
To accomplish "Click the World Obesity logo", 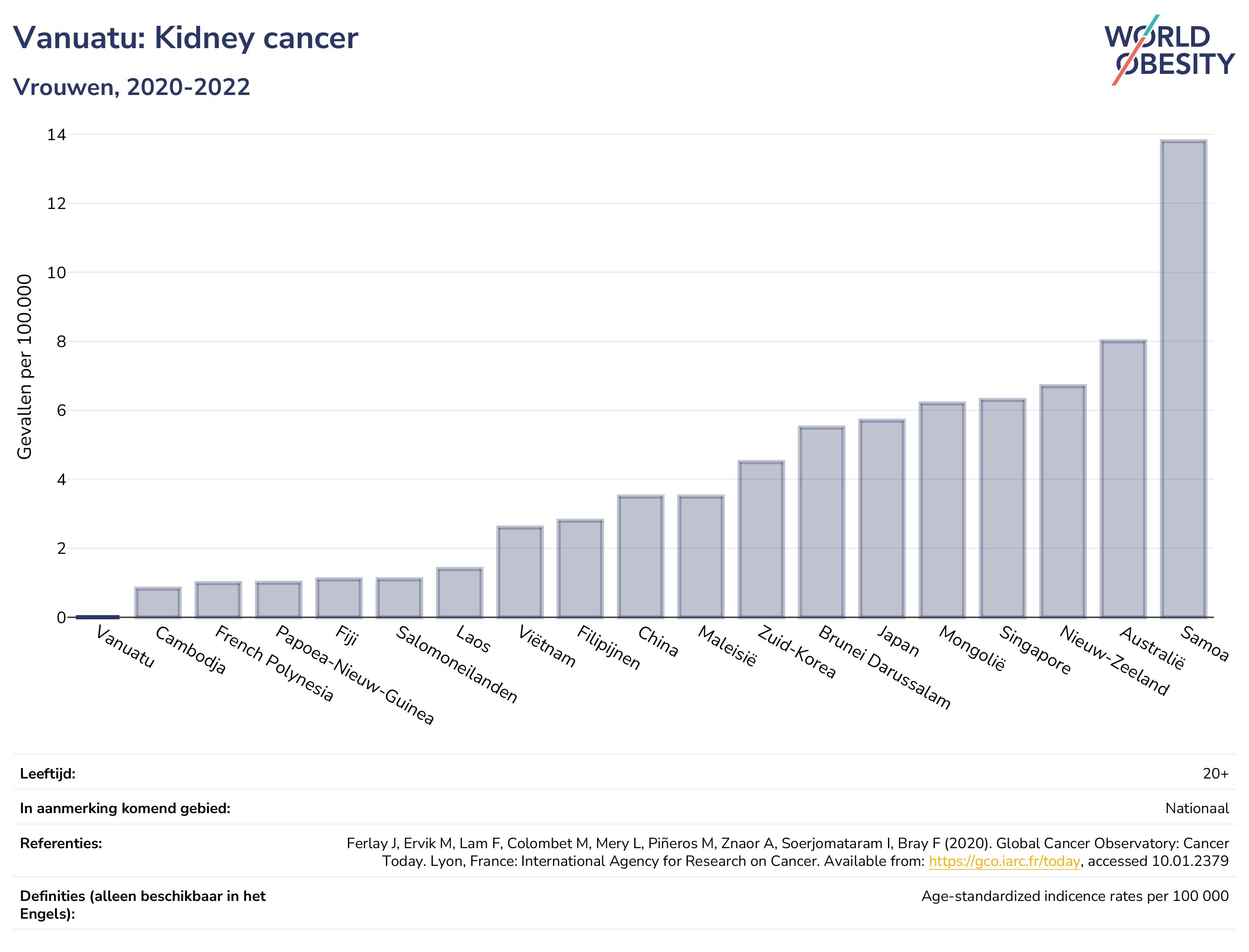I will tap(1169, 50).
